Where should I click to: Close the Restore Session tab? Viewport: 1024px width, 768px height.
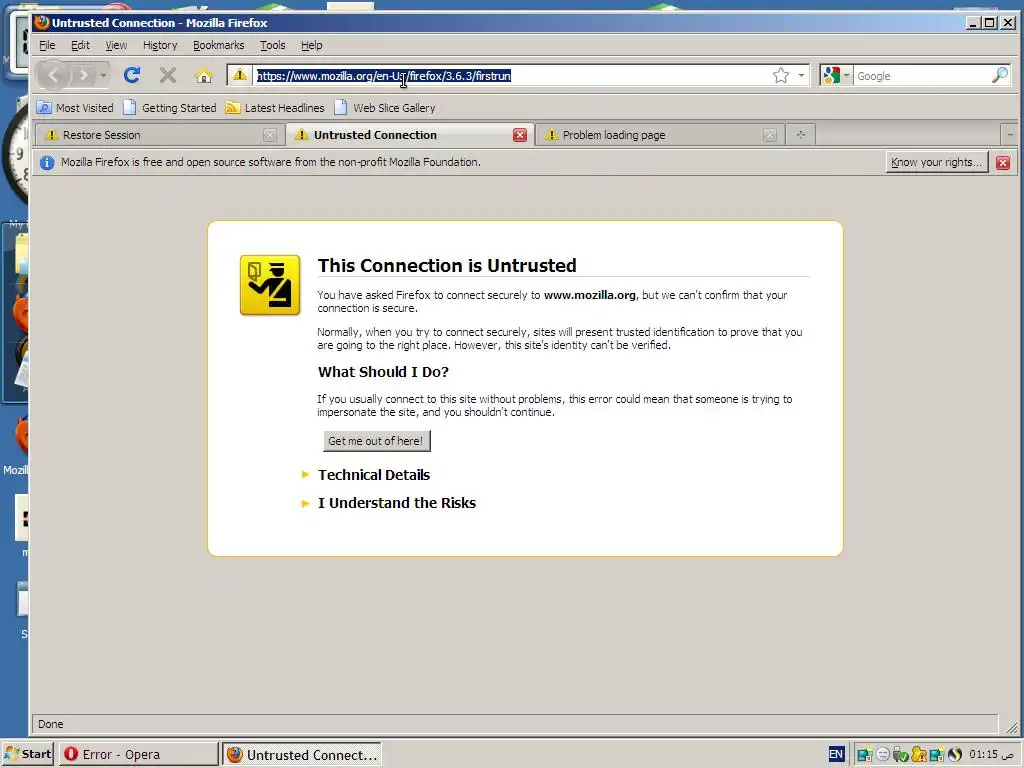click(x=270, y=135)
